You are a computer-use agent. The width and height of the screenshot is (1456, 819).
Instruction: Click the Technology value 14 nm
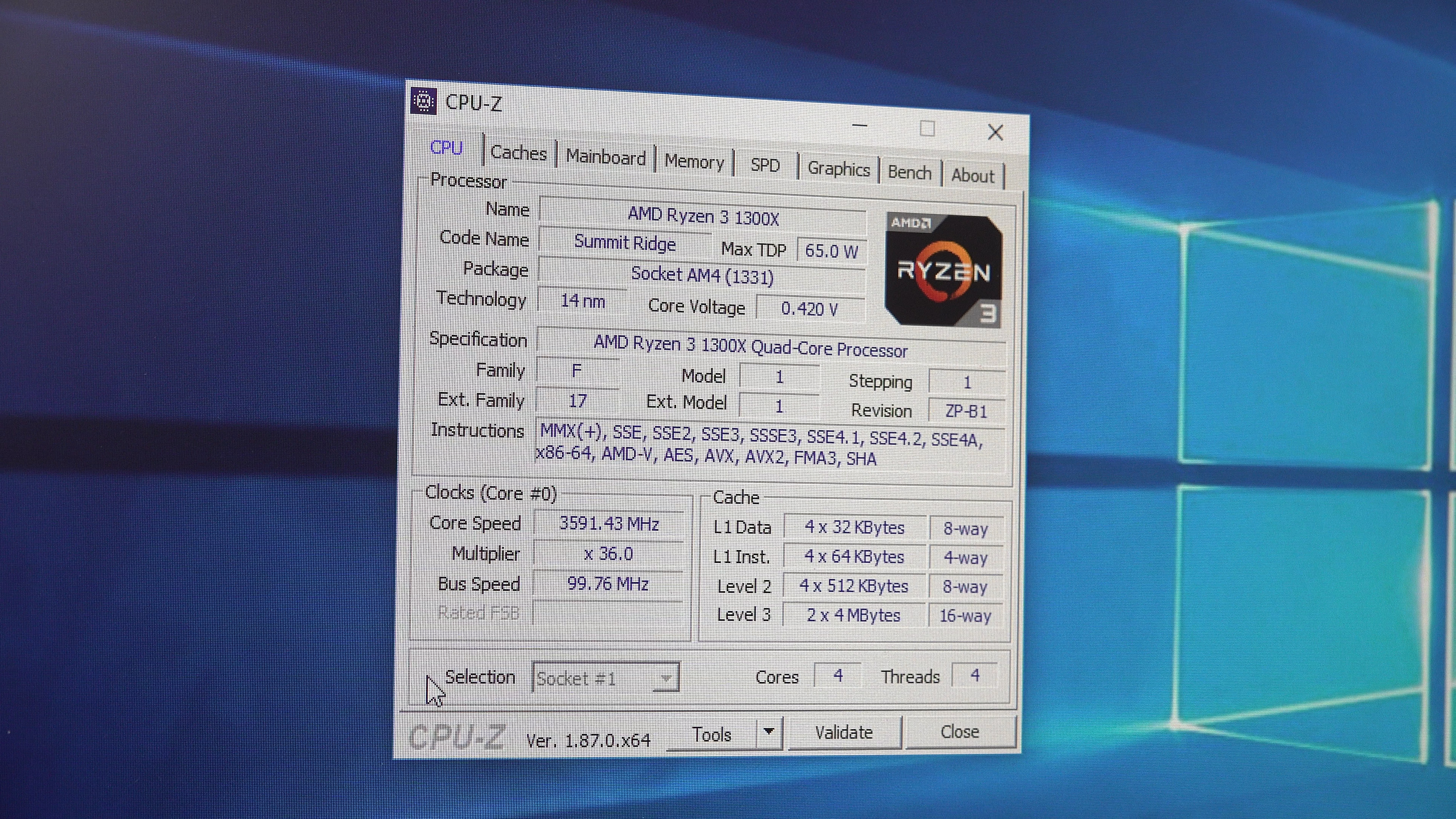coord(582,301)
